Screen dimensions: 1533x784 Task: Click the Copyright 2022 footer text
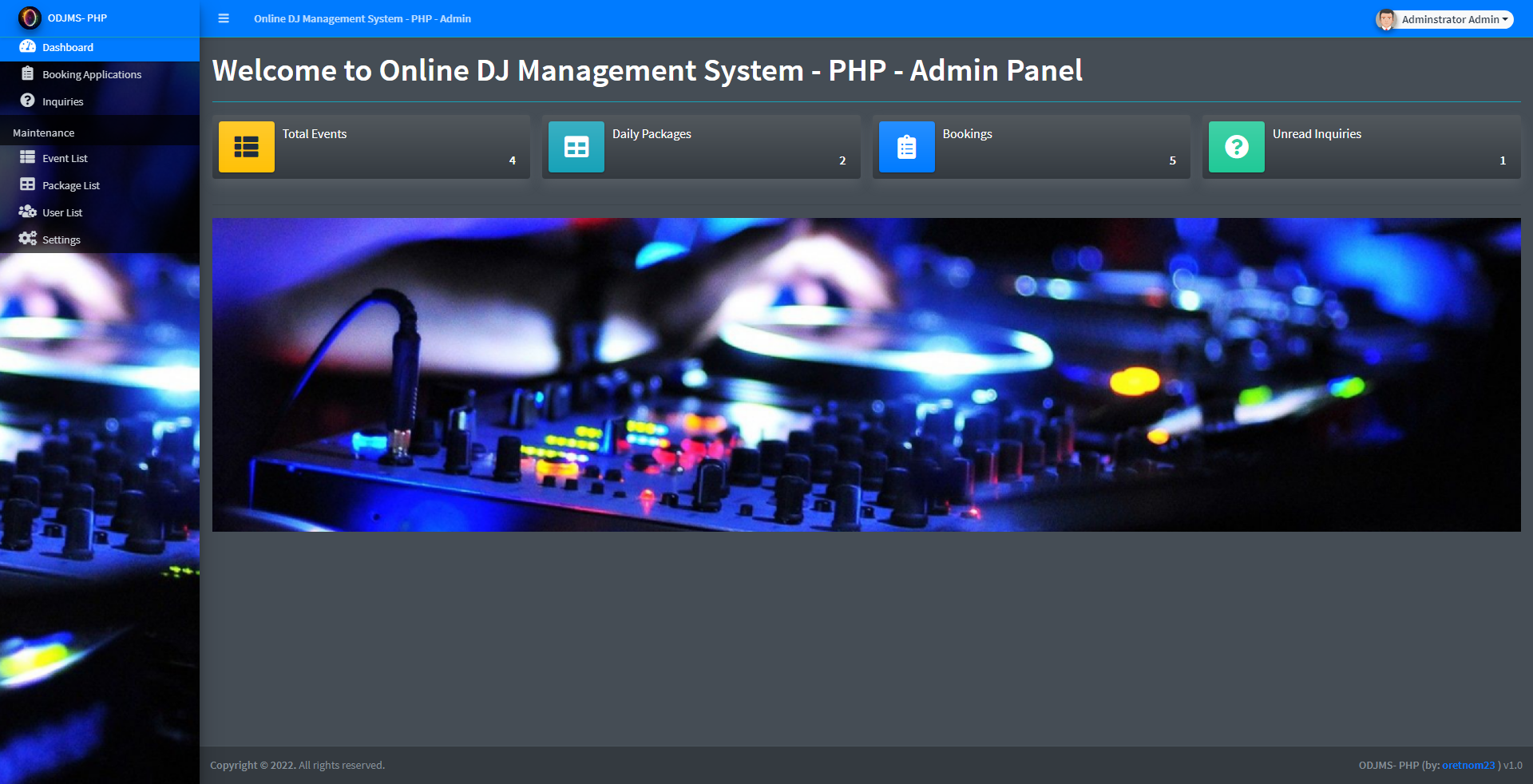(297, 765)
